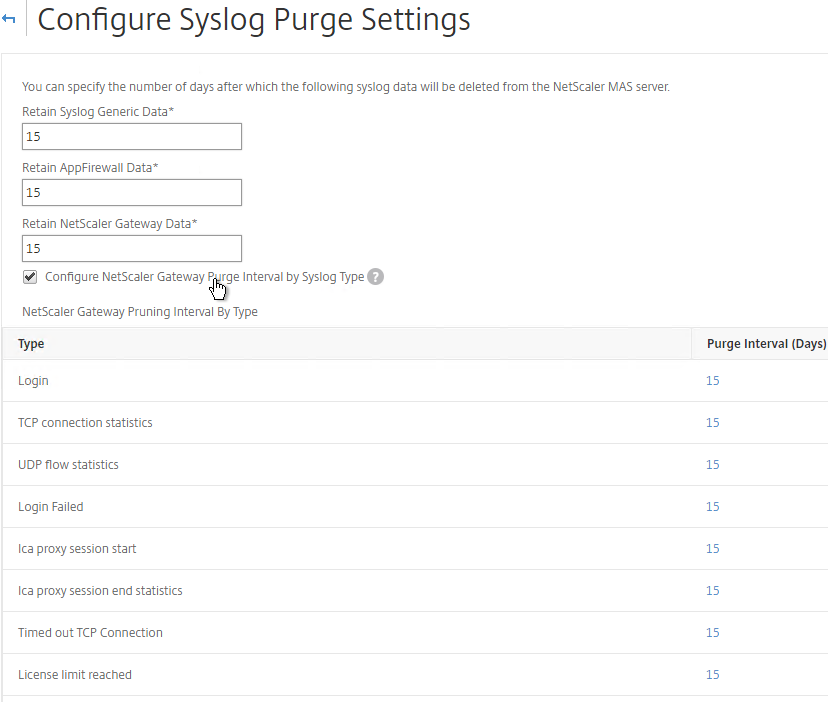Edit purge interval for License limit reached
The height and width of the screenshot is (702, 828).
click(x=712, y=675)
